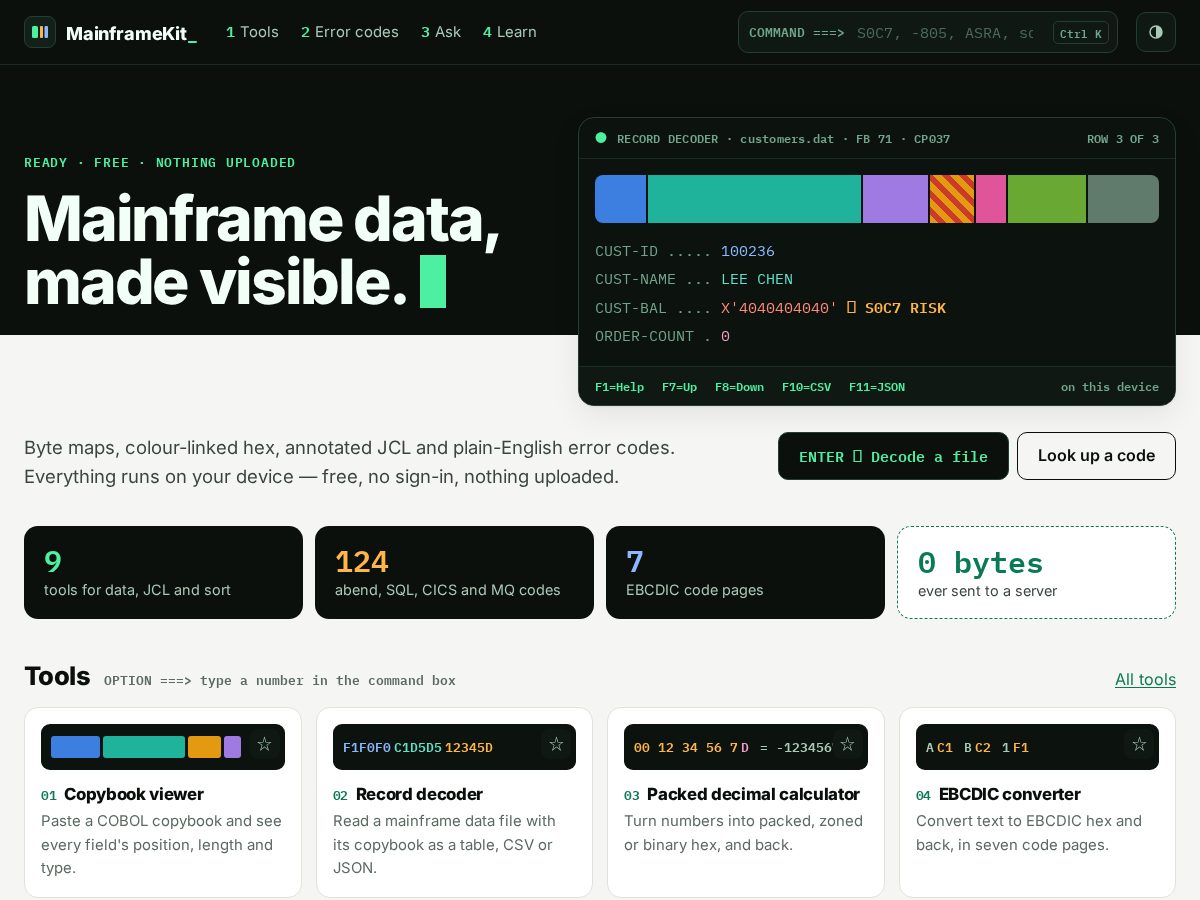The width and height of the screenshot is (1200, 900).
Task: Click the Ctrl K shortcut badge
Action: click(x=1081, y=33)
